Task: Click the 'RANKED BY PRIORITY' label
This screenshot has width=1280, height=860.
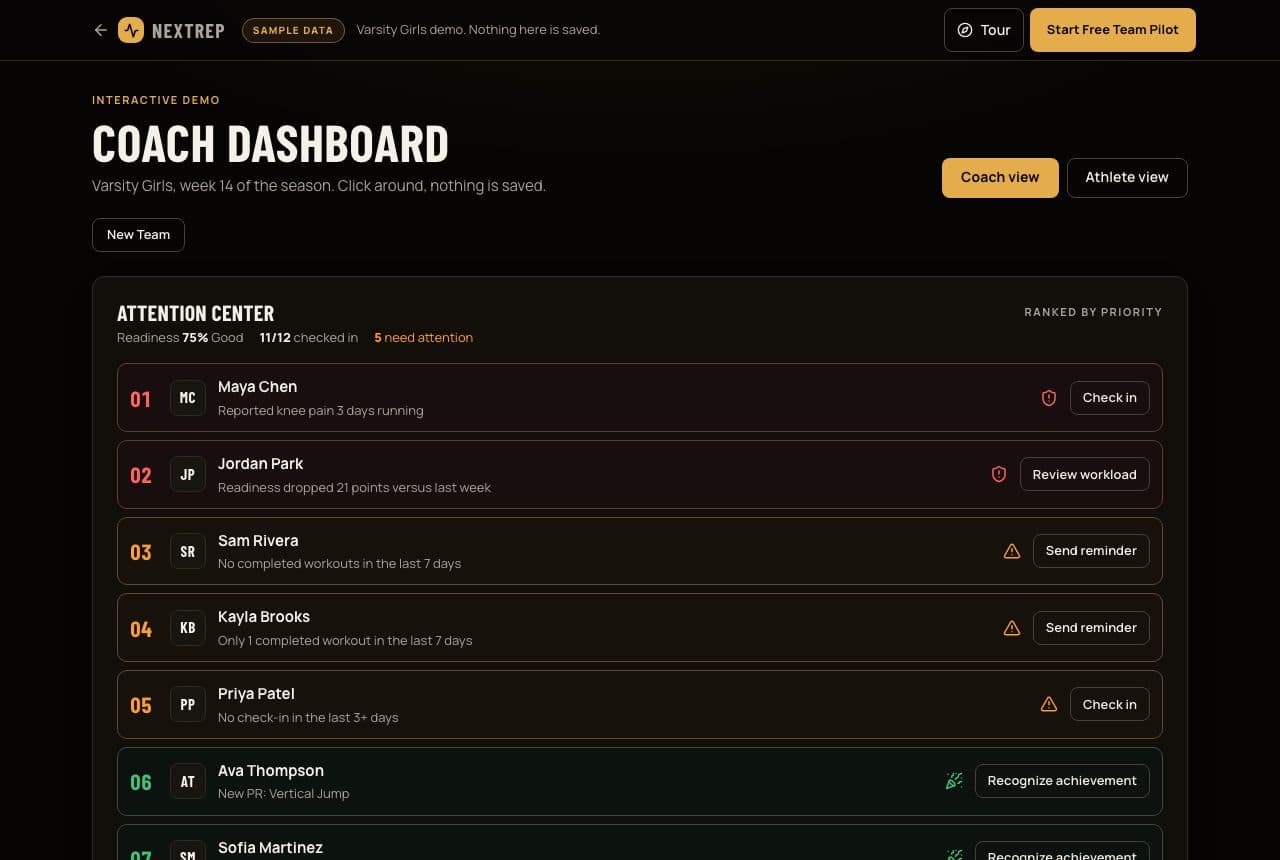Action: (1093, 312)
